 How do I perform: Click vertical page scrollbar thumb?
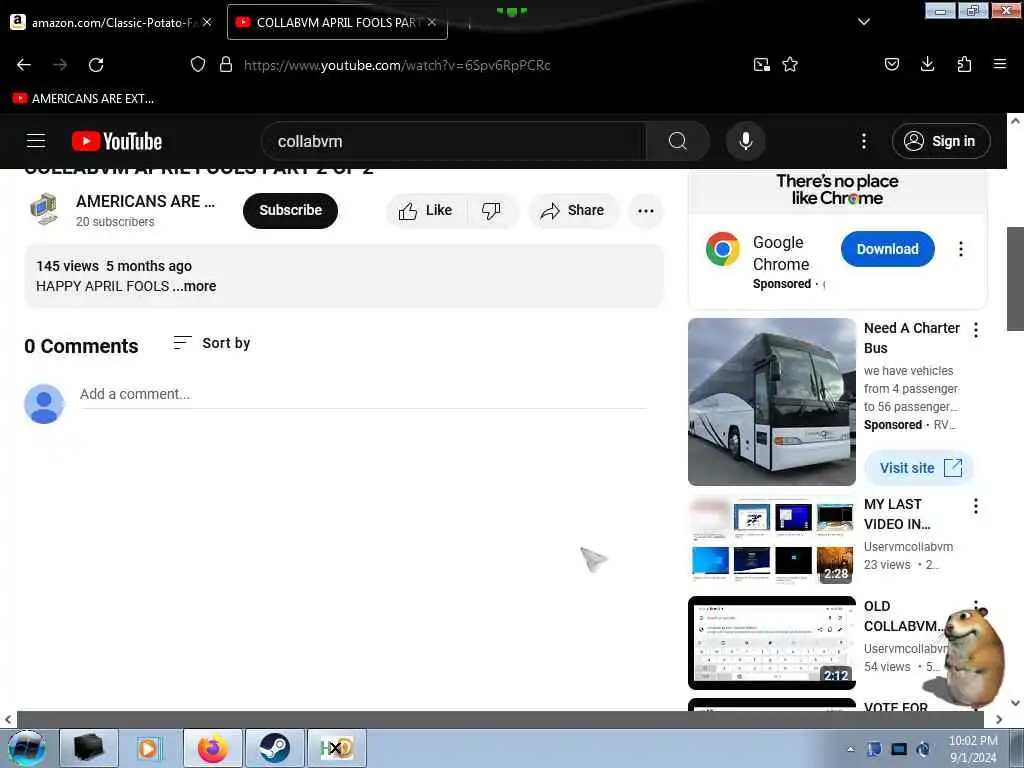pos(1015,279)
